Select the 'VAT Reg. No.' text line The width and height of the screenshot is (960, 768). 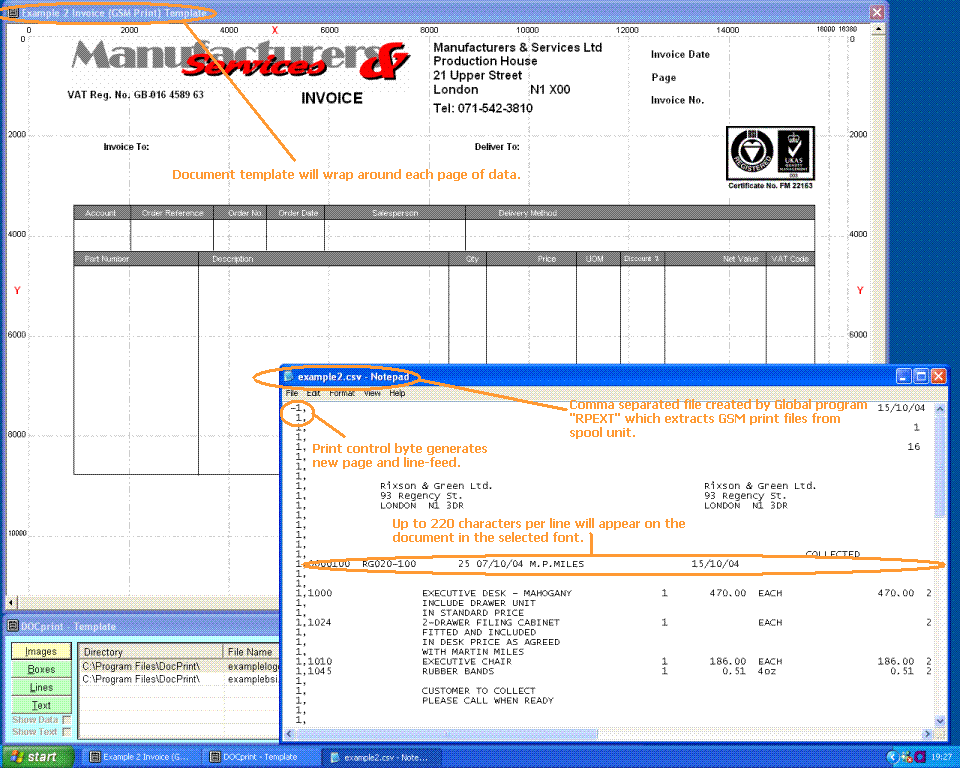135,95
